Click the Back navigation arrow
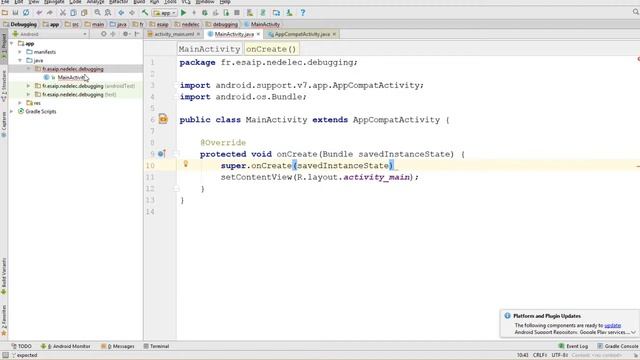This screenshot has width=640, height=360. 121,13
